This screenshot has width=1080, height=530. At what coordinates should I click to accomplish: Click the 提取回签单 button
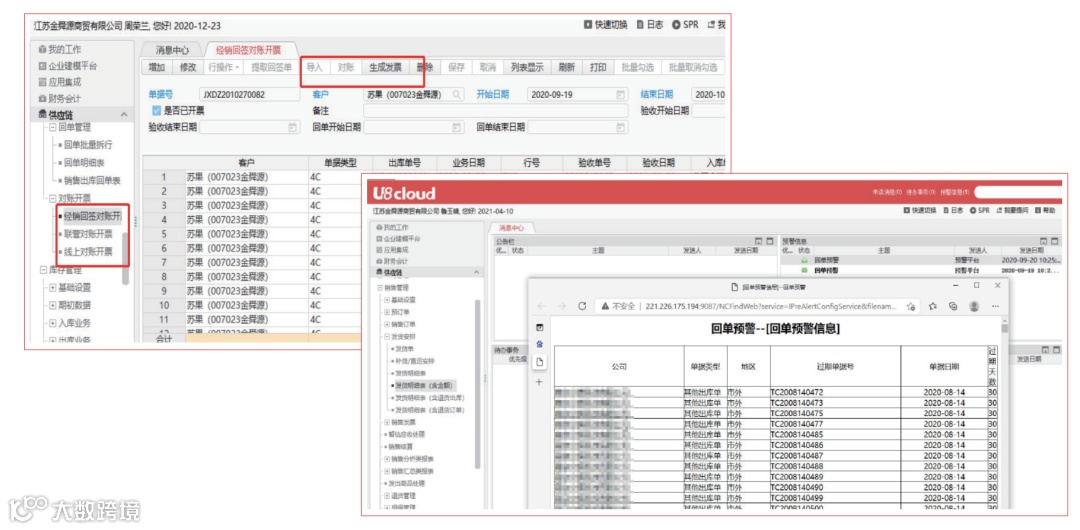coord(271,68)
